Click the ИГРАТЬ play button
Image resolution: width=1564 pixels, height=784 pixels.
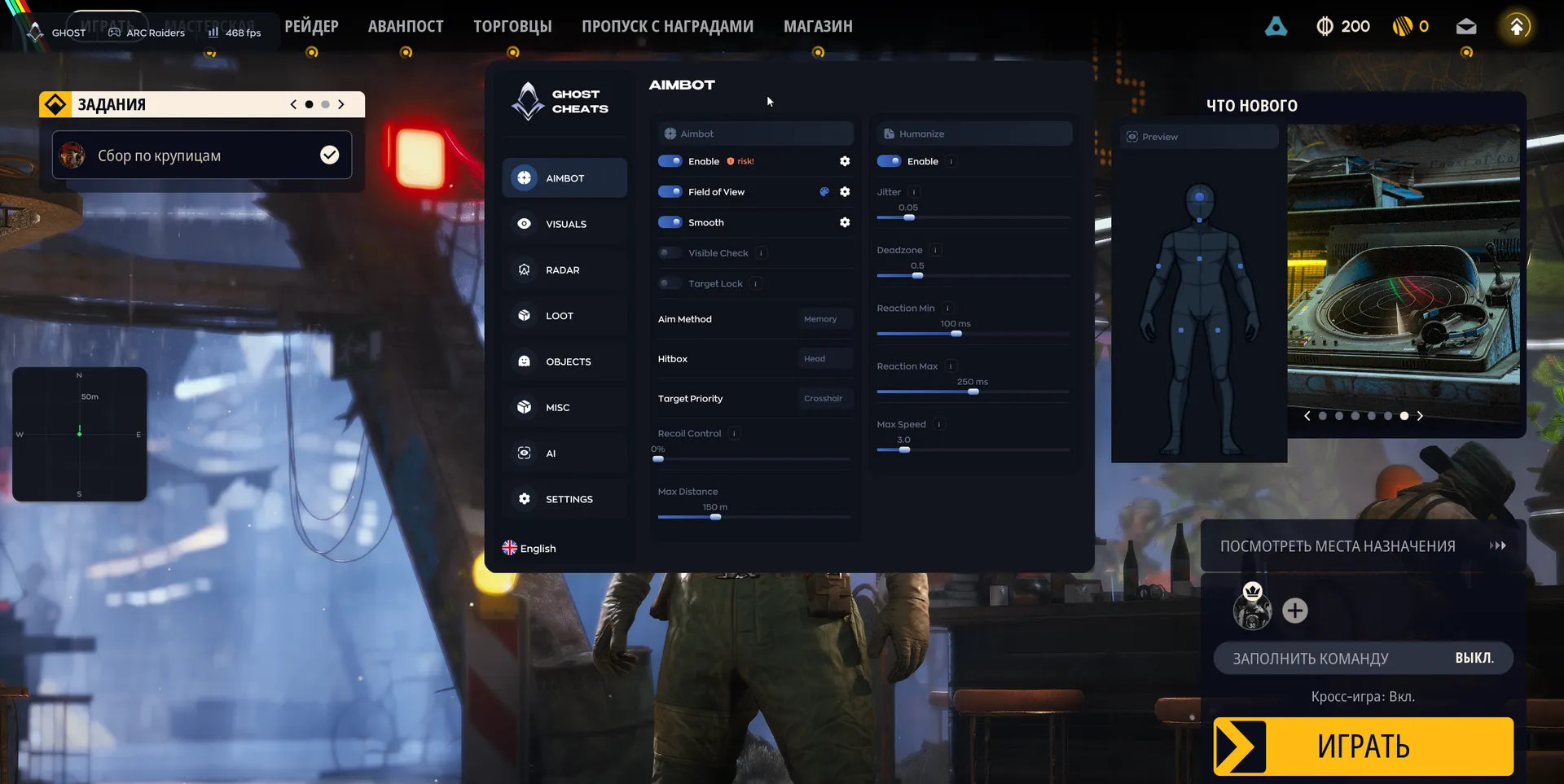coord(1364,746)
